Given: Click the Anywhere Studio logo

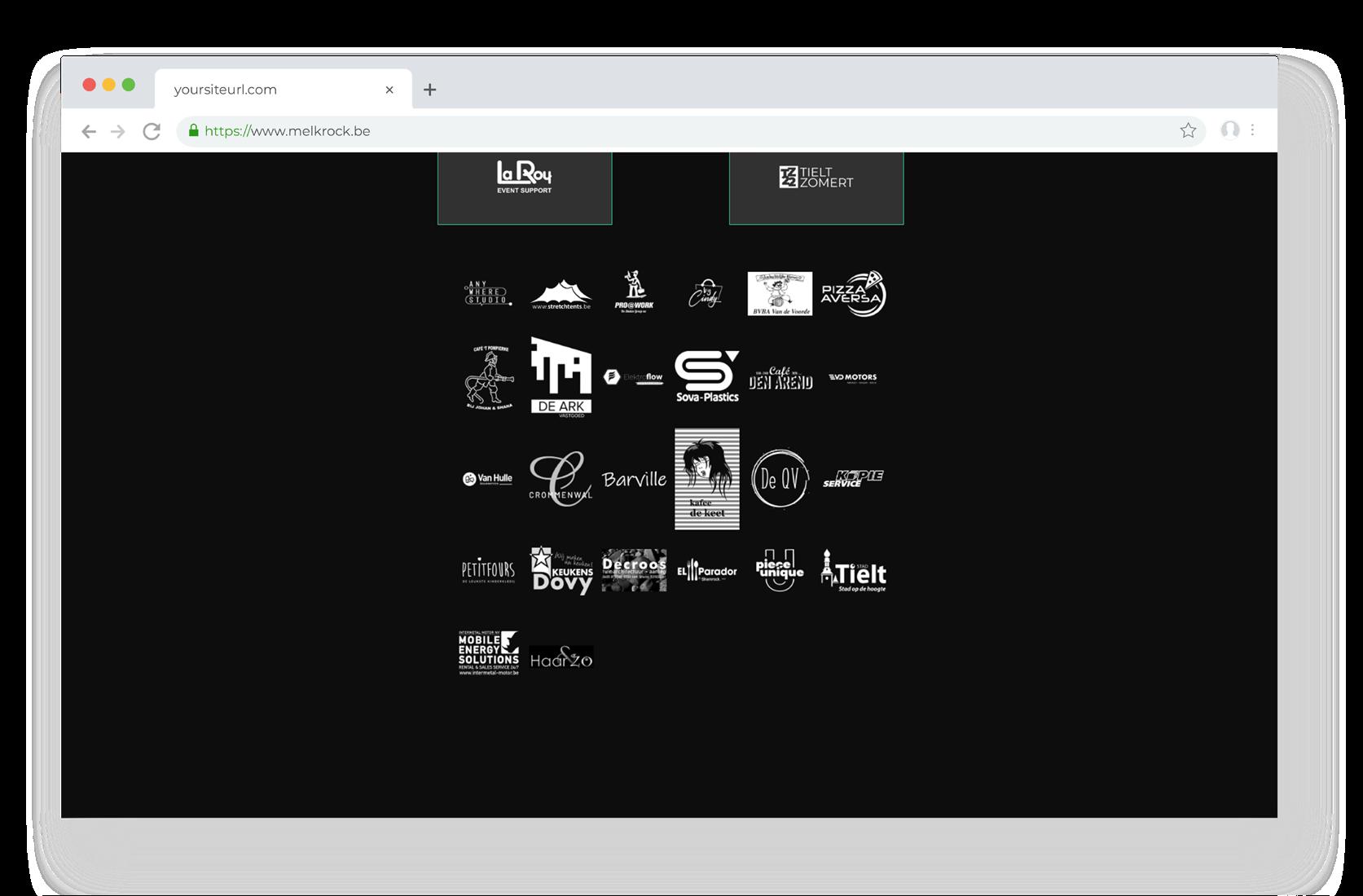Looking at the screenshot, I should (x=488, y=293).
